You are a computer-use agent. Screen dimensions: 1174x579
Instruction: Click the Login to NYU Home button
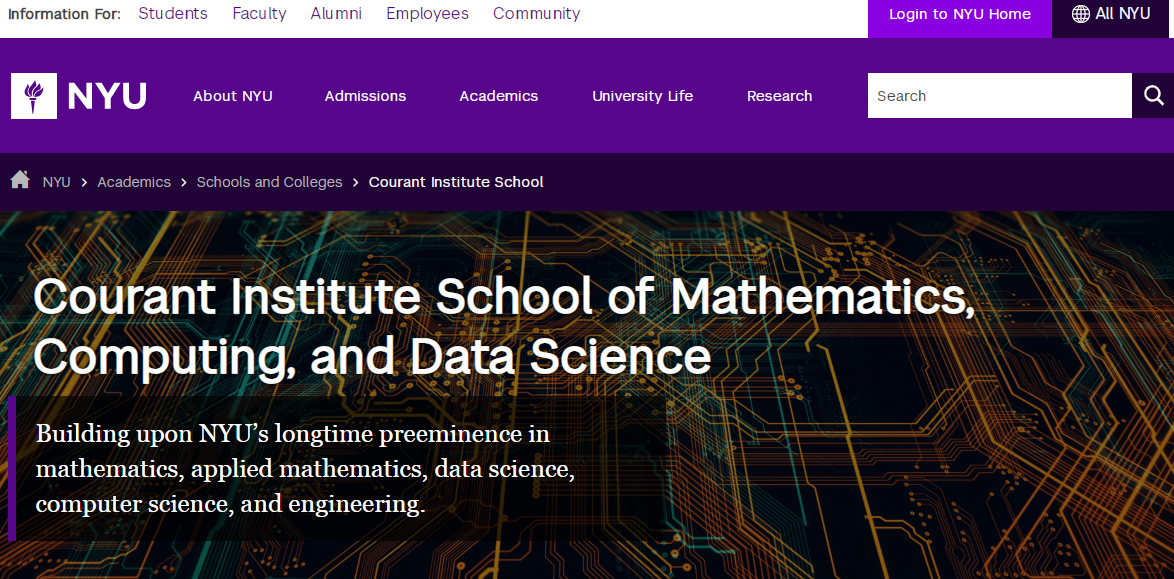click(x=959, y=14)
